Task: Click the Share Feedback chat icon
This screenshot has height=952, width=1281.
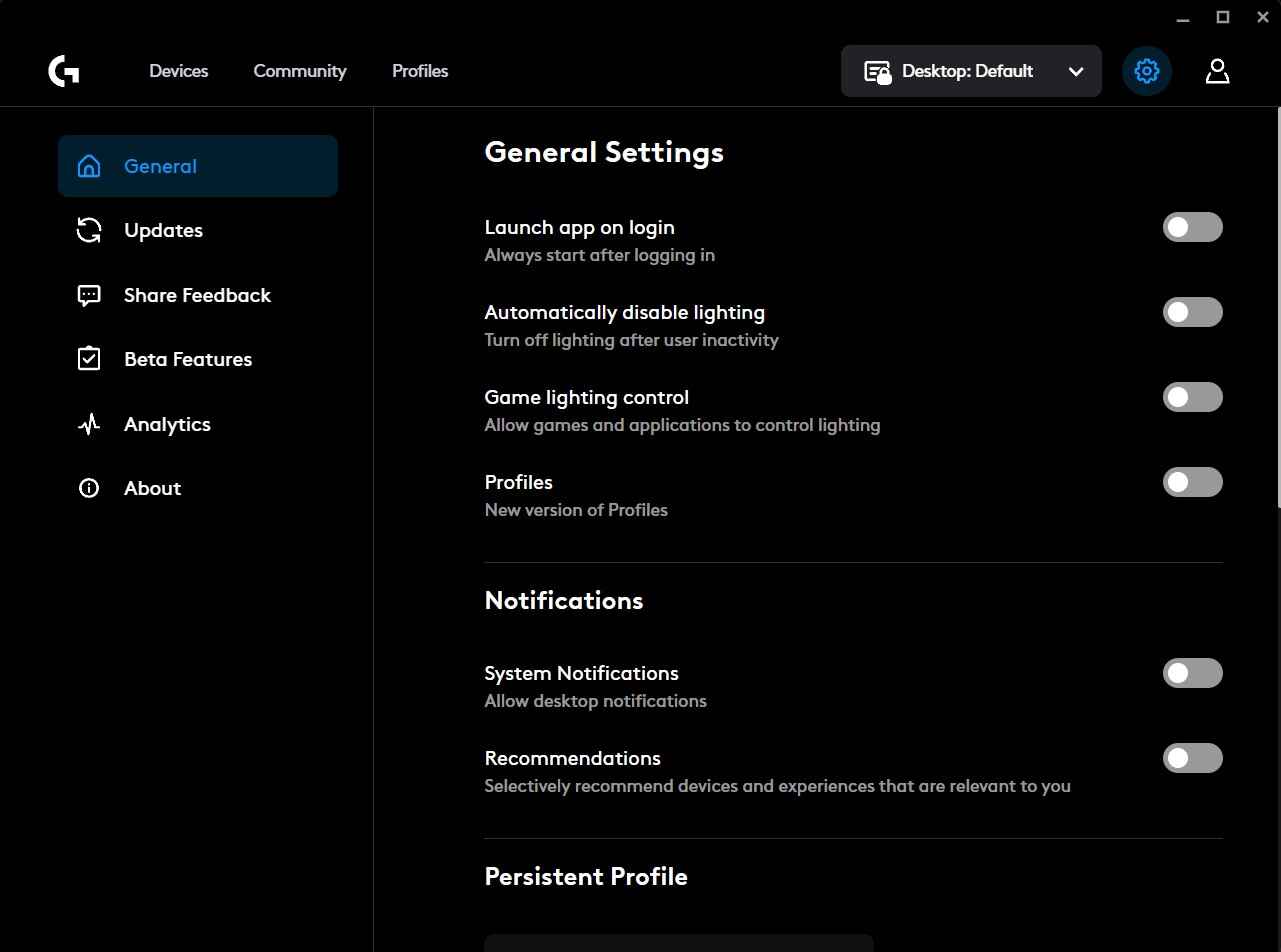Action: (89, 295)
